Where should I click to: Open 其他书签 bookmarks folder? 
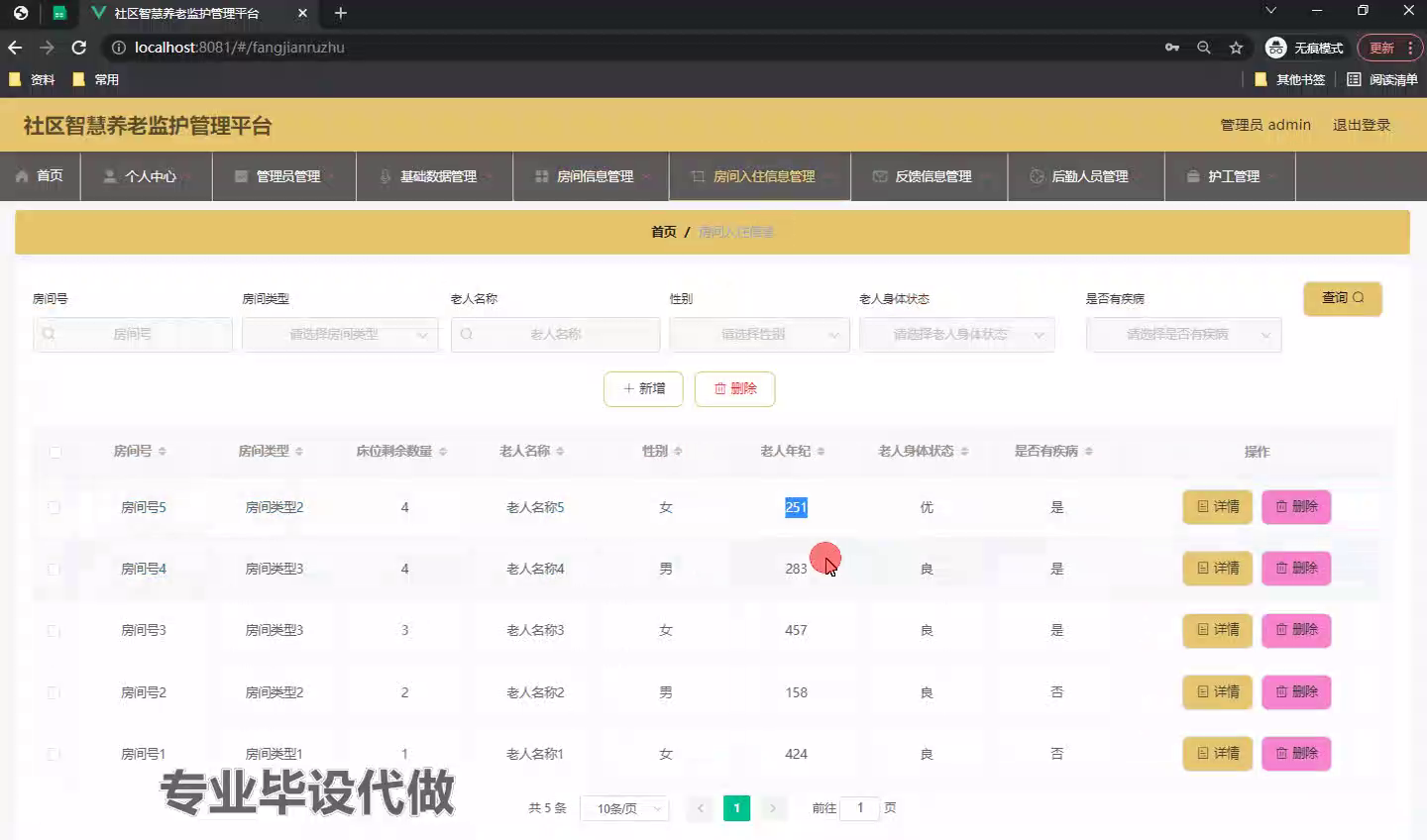click(x=1290, y=79)
